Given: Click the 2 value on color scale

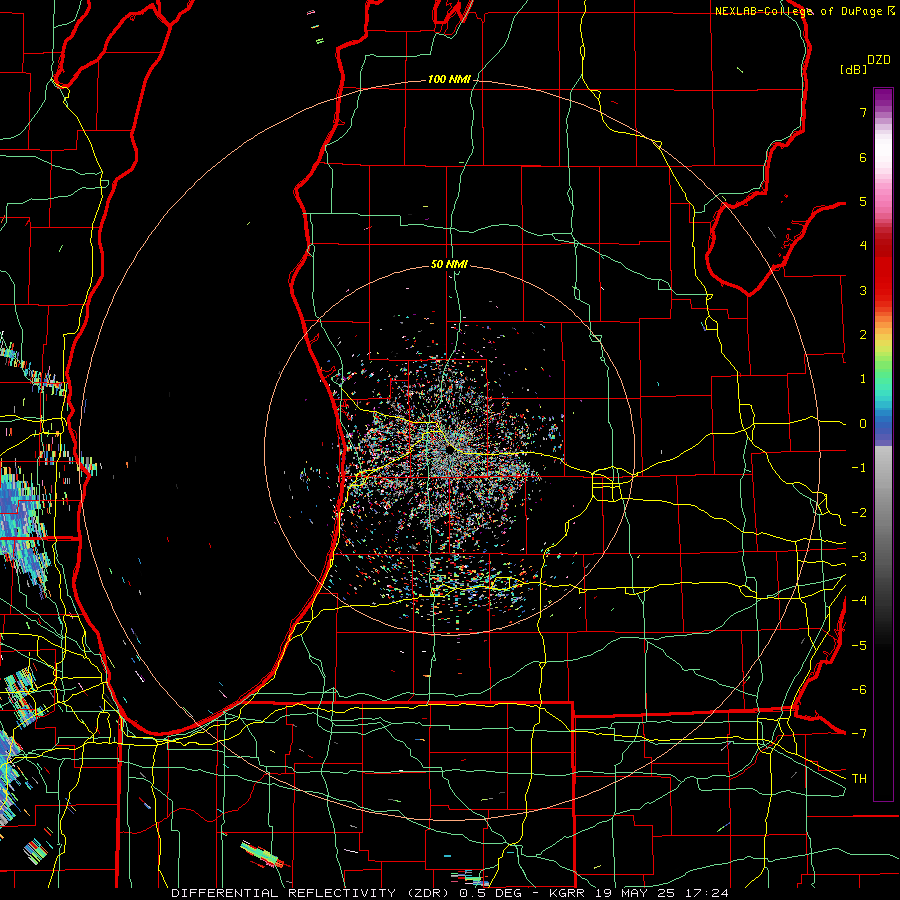Looking at the screenshot, I should click(863, 335).
